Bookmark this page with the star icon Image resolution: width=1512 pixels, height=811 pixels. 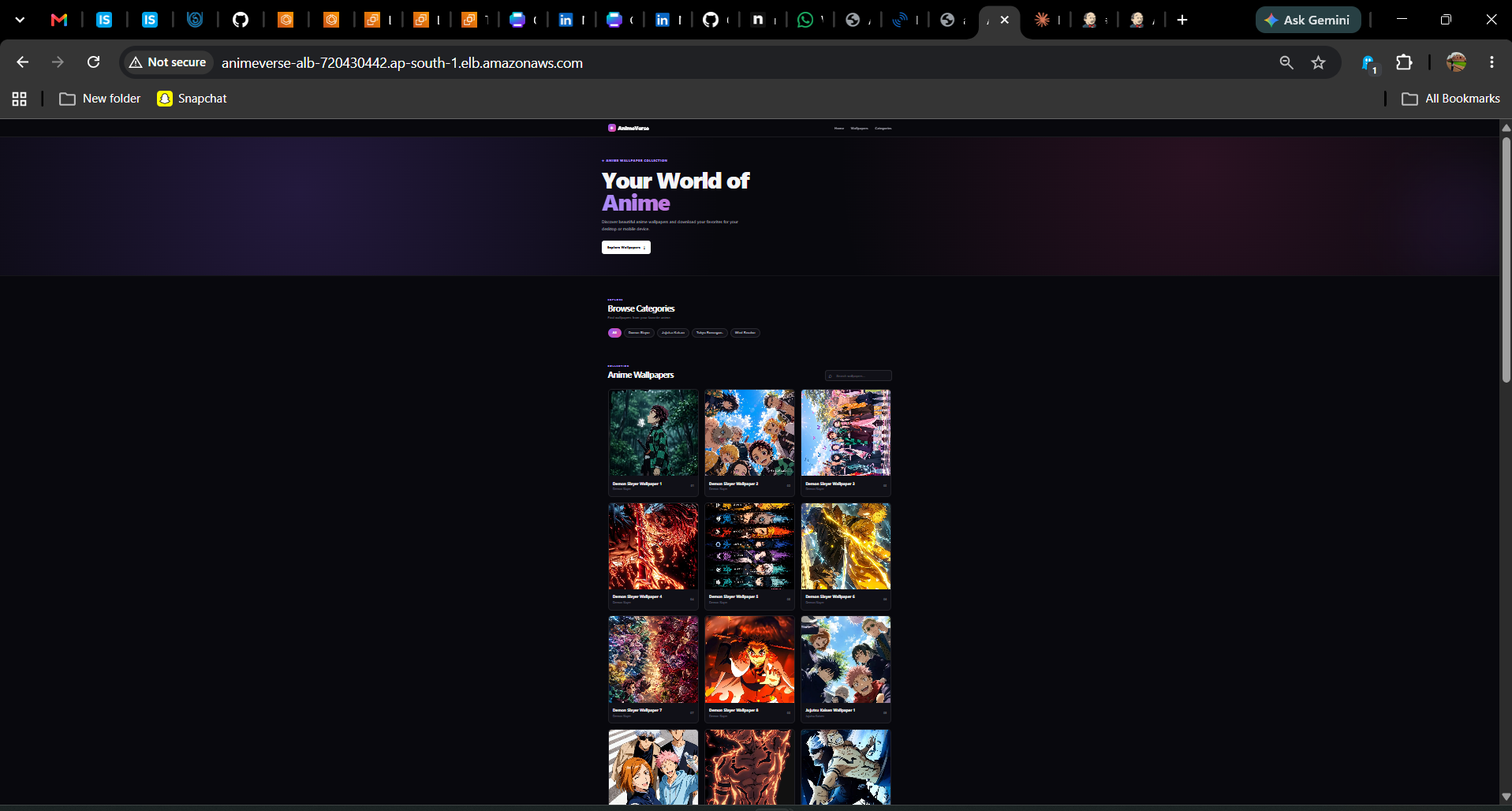tap(1318, 62)
